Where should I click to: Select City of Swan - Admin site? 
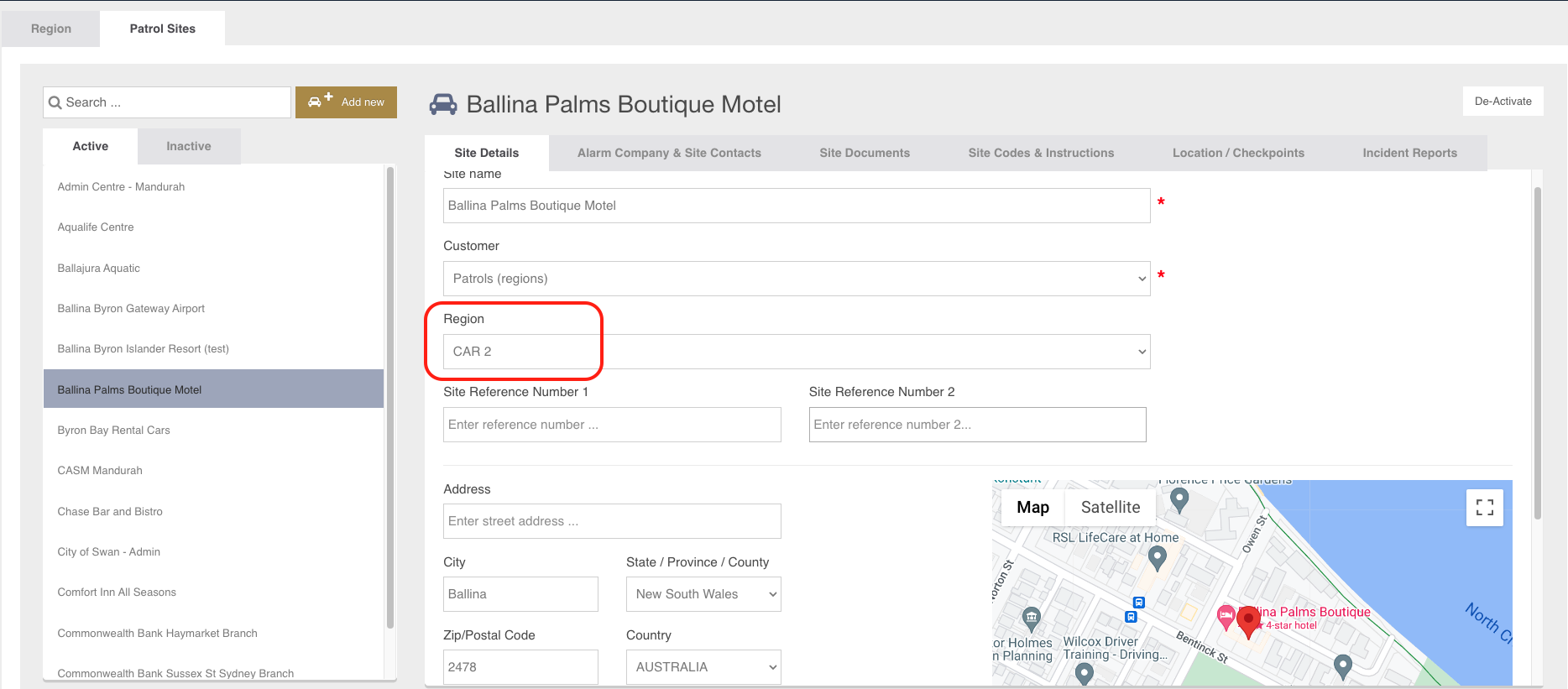(x=213, y=552)
